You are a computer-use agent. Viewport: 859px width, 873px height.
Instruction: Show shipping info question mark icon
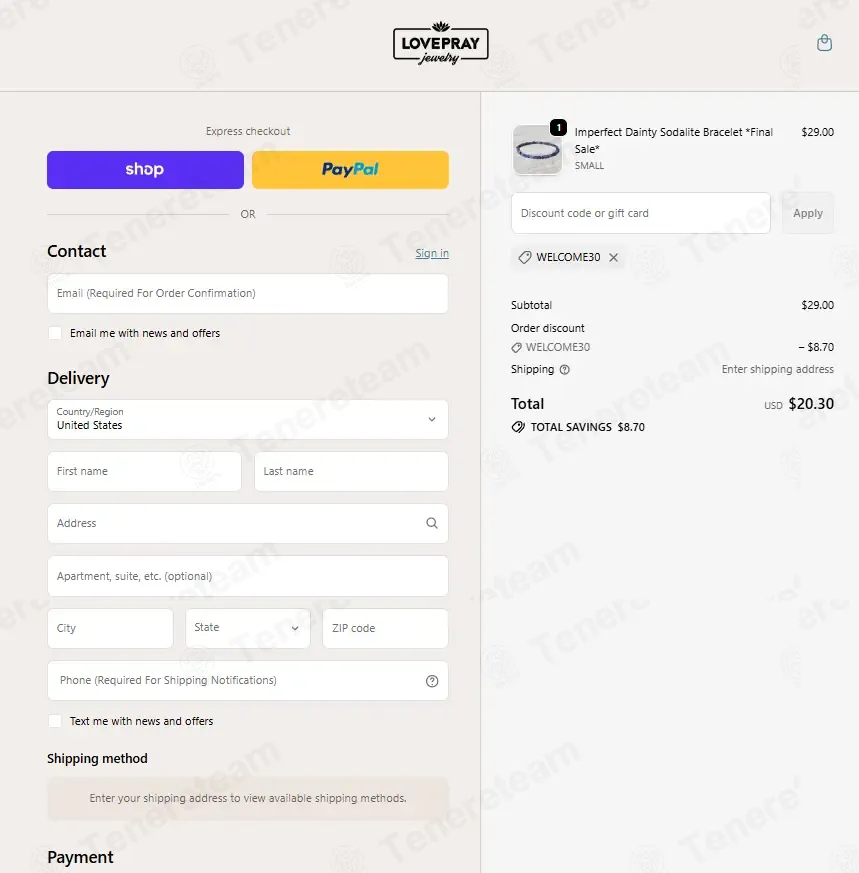tap(565, 370)
